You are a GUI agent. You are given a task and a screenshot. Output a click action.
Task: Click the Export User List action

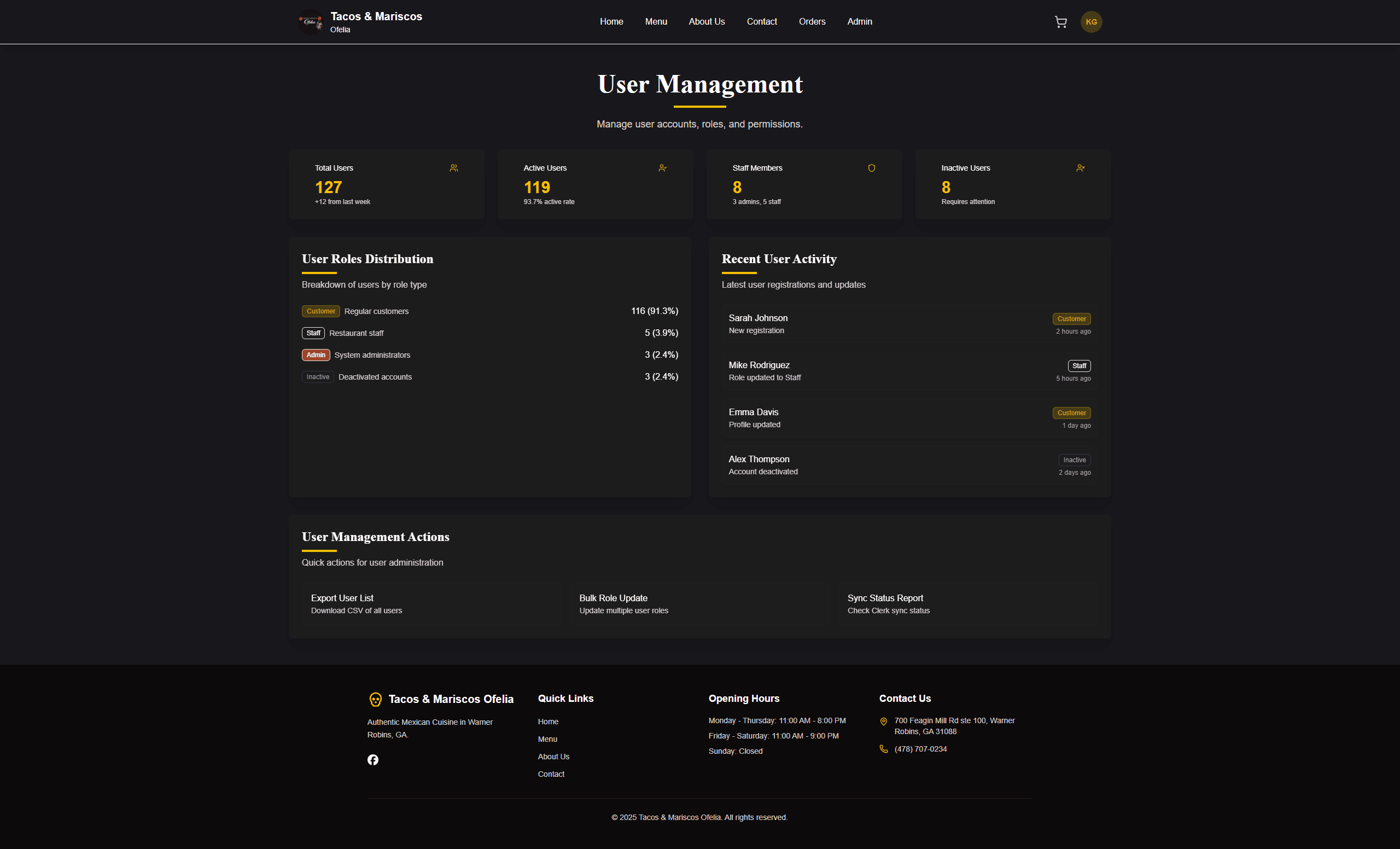point(431,603)
